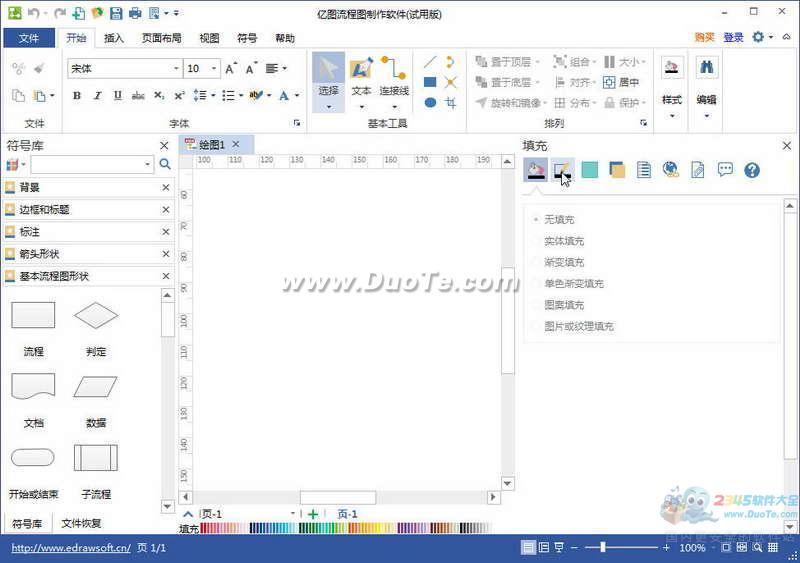
Task: Close the 绘图1 document tab
Action: click(236, 144)
